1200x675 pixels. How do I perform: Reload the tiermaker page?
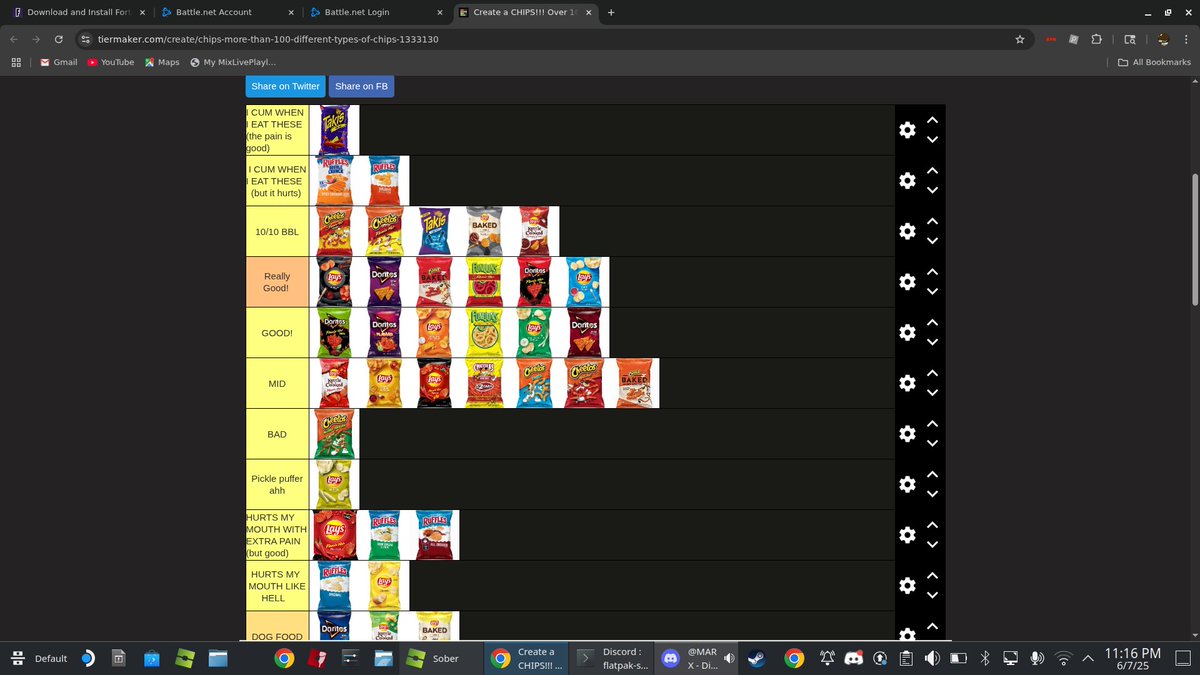click(60, 39)
